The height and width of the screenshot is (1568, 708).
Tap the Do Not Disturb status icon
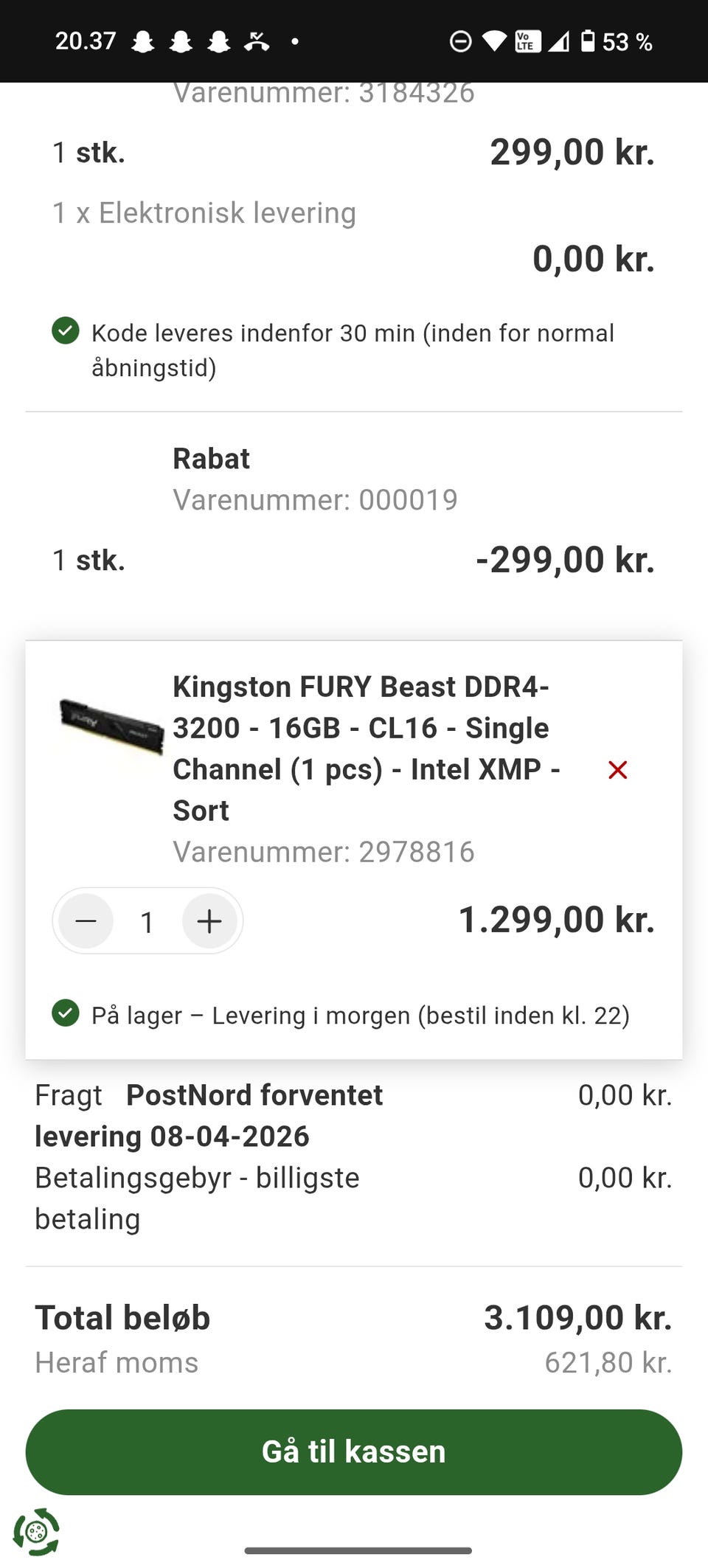click(x=460, y=42)
